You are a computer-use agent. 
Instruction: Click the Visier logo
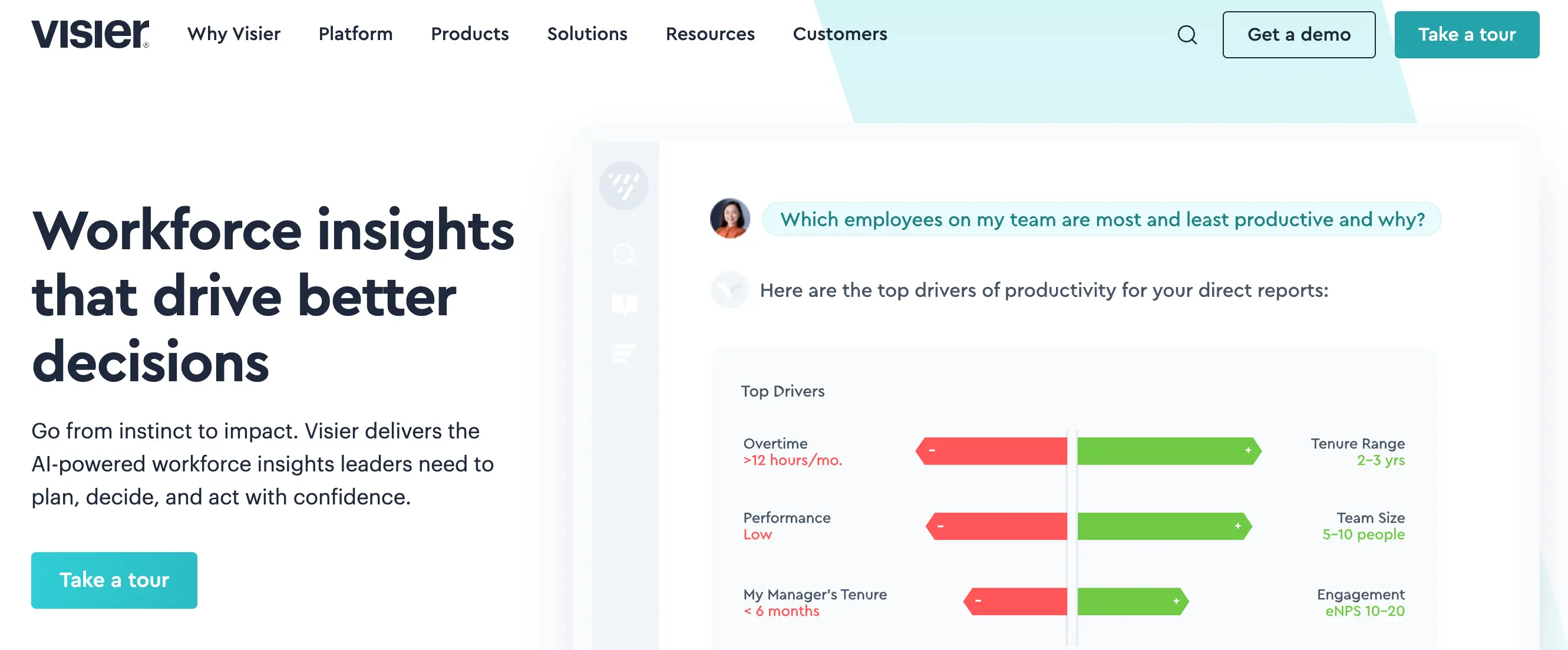pyautogui.click(x=90, y=34)
